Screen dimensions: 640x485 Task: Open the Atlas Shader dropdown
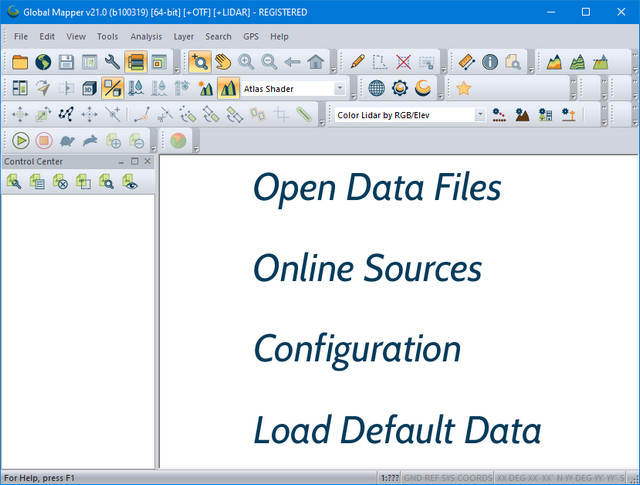point(339,88)
